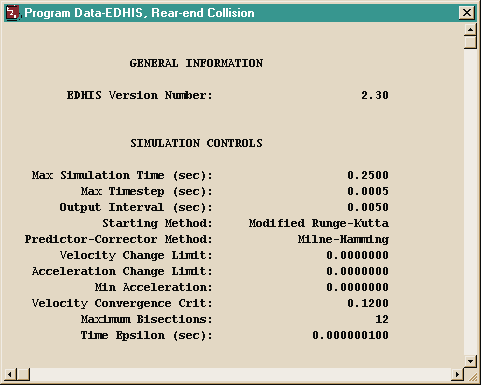Screen dimensions: 481x385
Task: Click the GENERAL INFORMATION heading
Action: 196,63
